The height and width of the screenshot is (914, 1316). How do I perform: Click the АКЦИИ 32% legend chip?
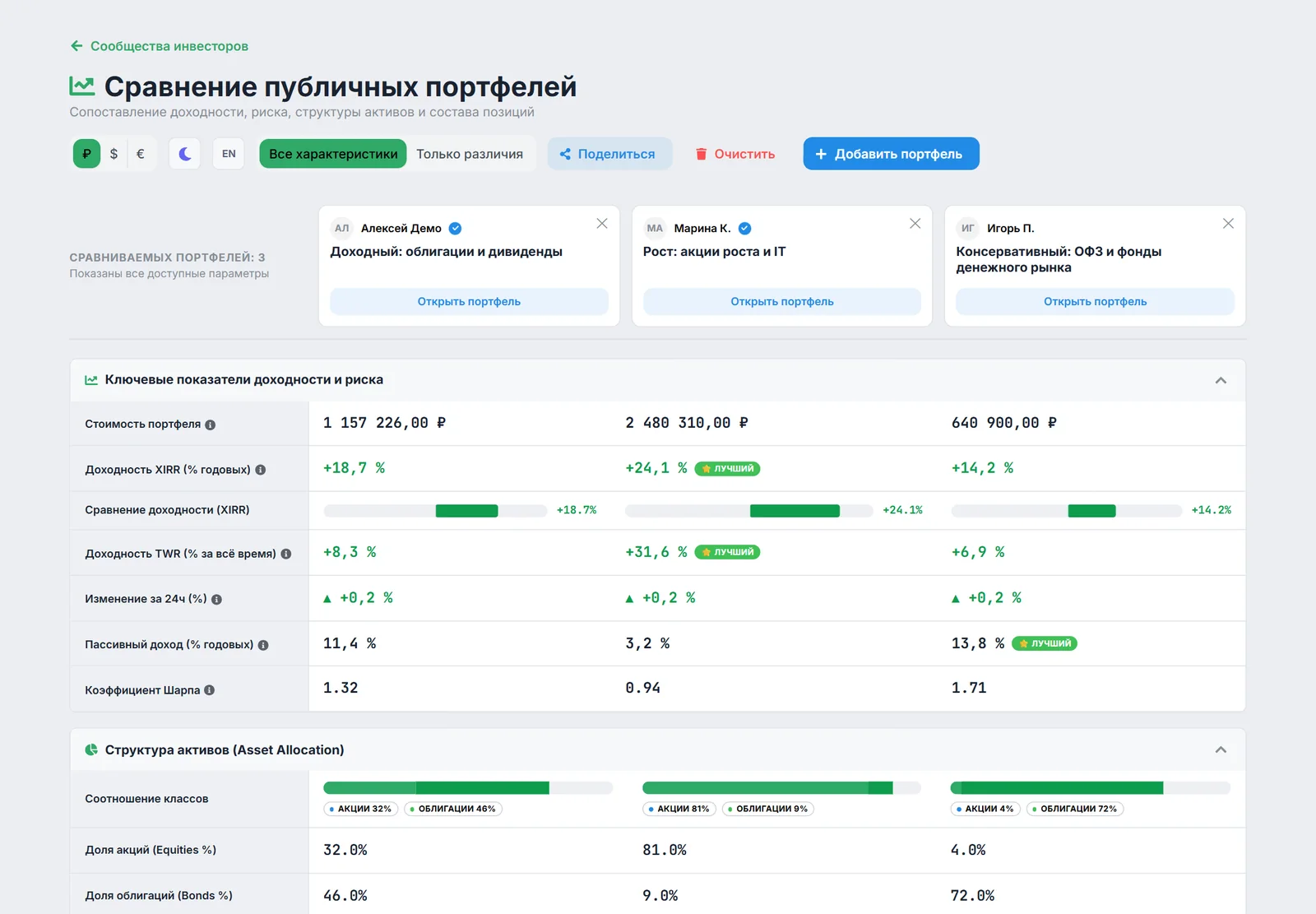(360, 809)
